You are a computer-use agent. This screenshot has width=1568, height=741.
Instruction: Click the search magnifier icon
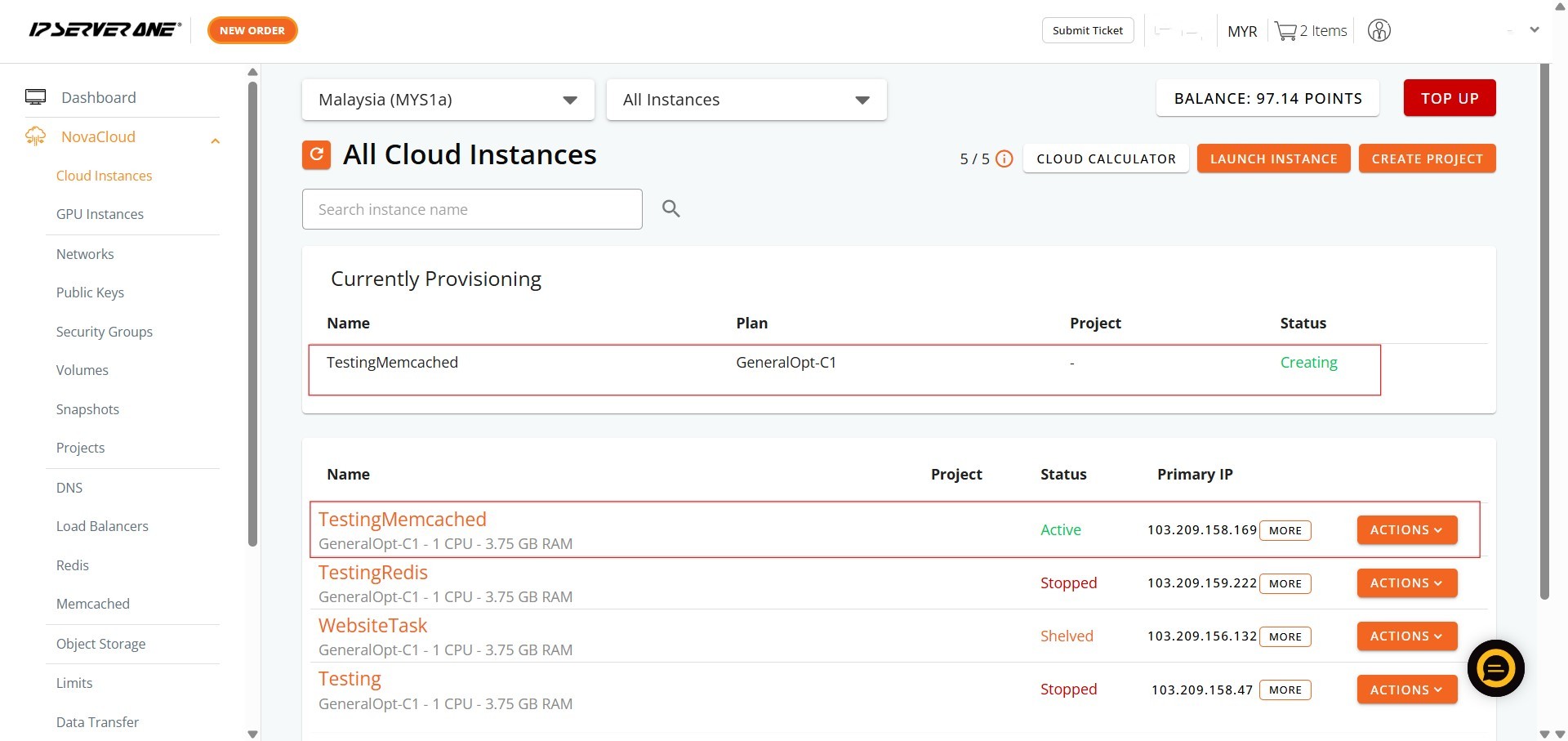point(670,209)
